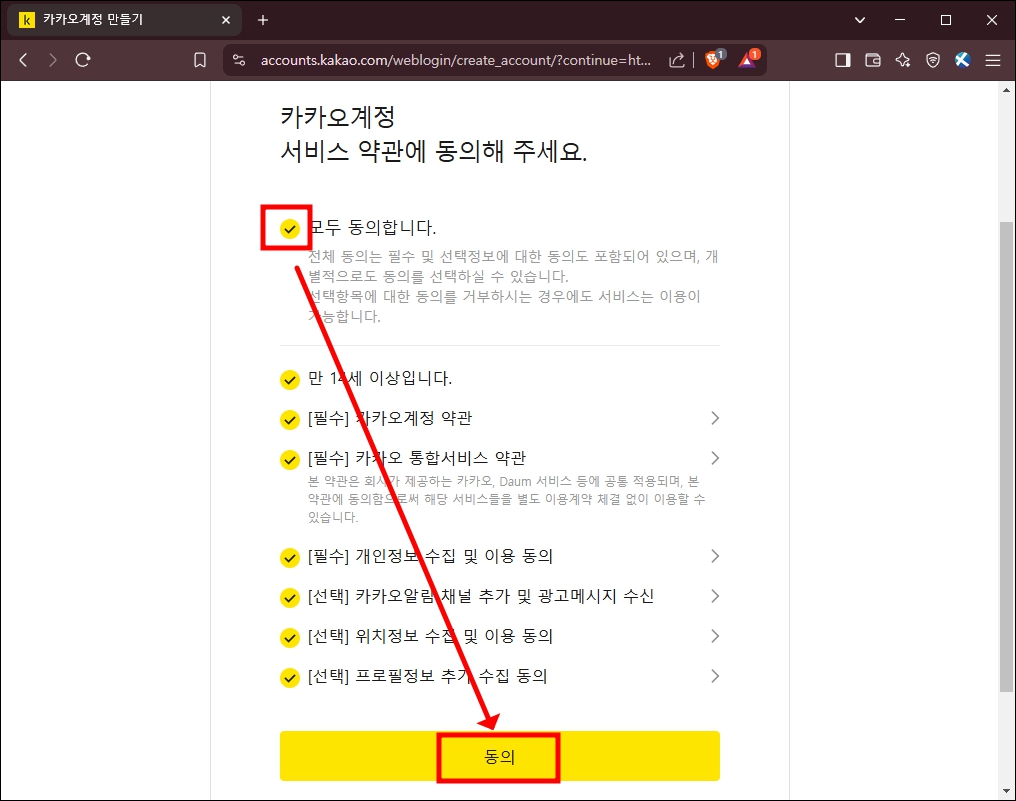Toggle [선택] 위치정보 수집 및 이용 동의 checkbox

tap(290, 638)
